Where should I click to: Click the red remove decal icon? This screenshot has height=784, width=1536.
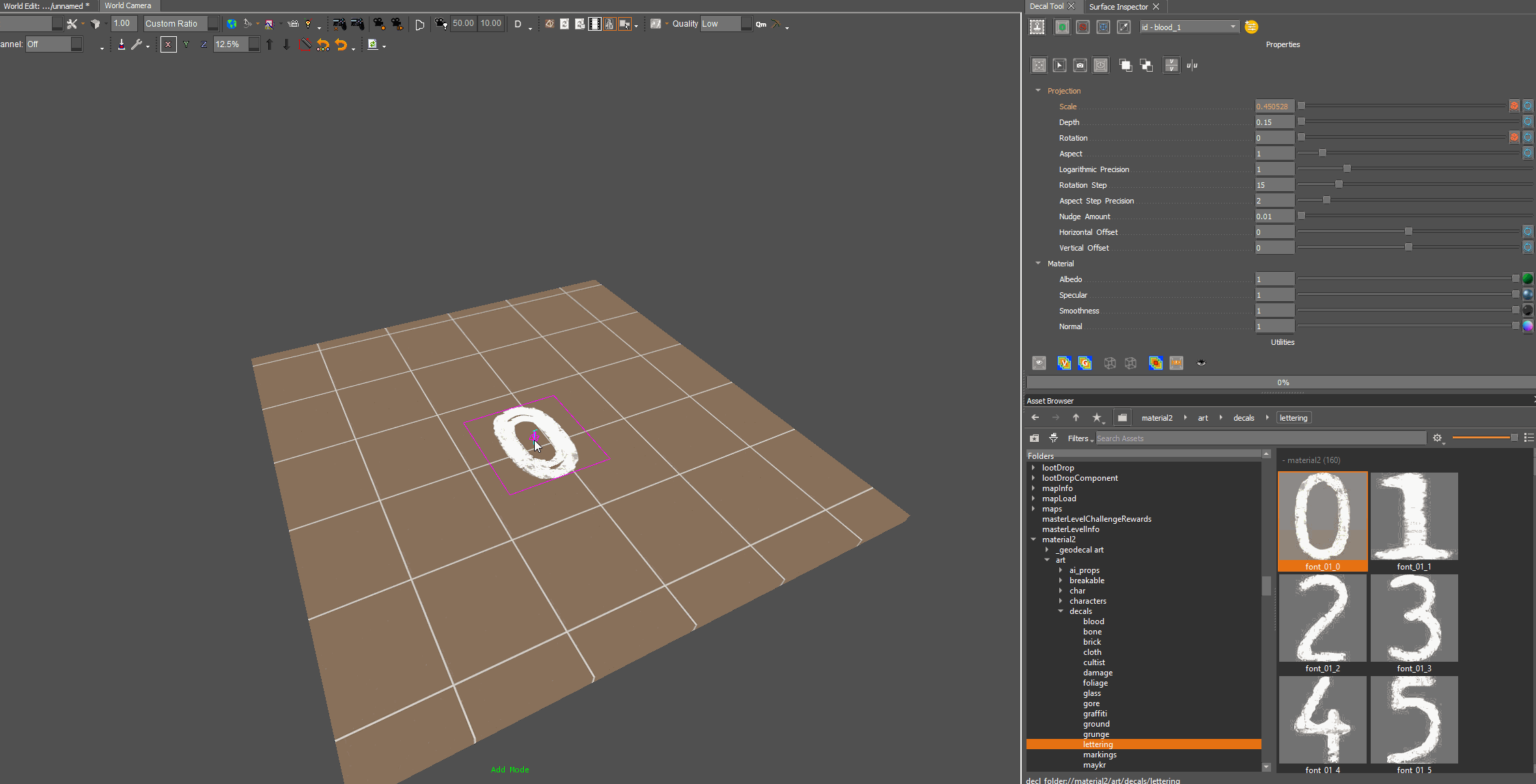(x=1083, y=27)
